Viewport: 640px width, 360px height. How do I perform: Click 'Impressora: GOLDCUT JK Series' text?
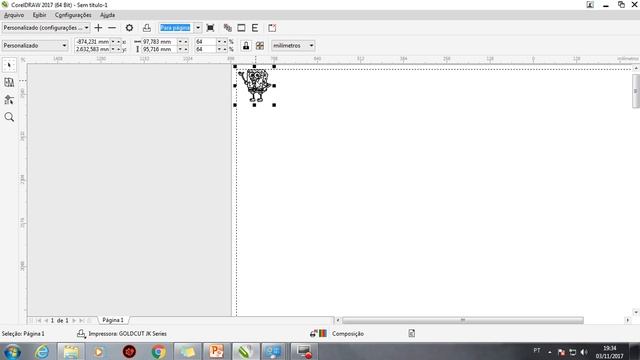coord(127,333)
